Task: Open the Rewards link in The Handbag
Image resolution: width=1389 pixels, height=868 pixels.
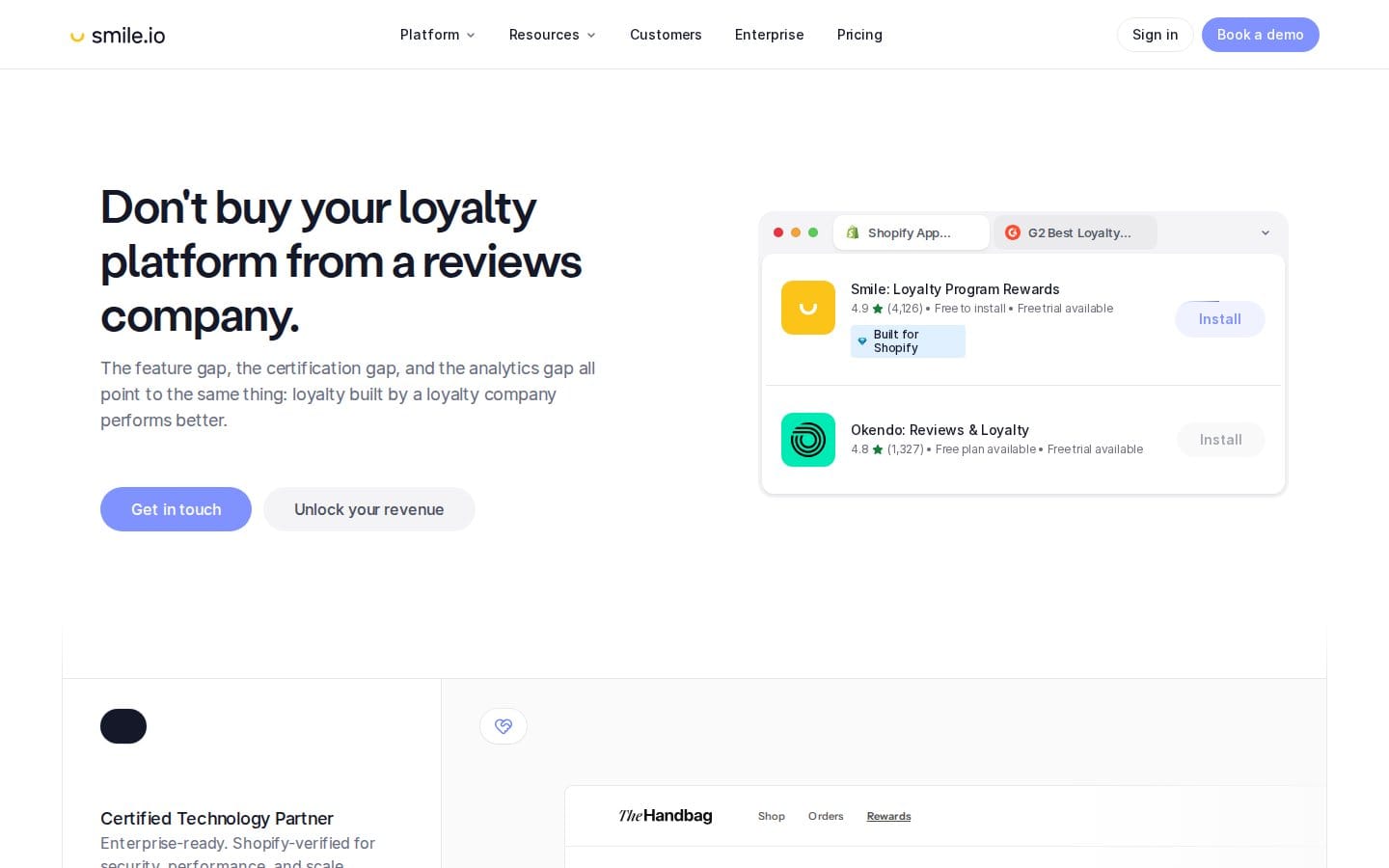Action: 888,816
